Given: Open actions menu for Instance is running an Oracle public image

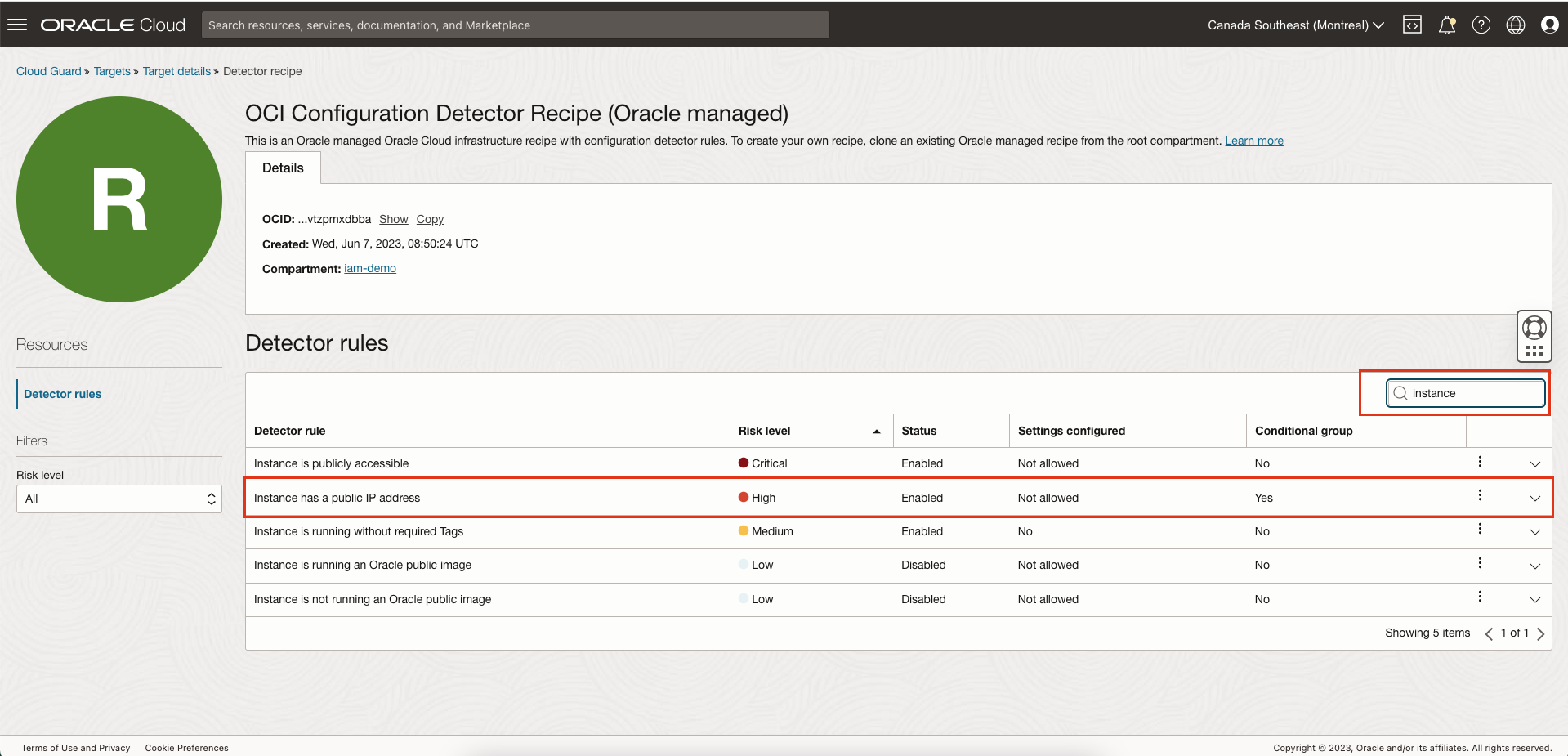Looking at the screenshot, I should (x=1480, y=563).
